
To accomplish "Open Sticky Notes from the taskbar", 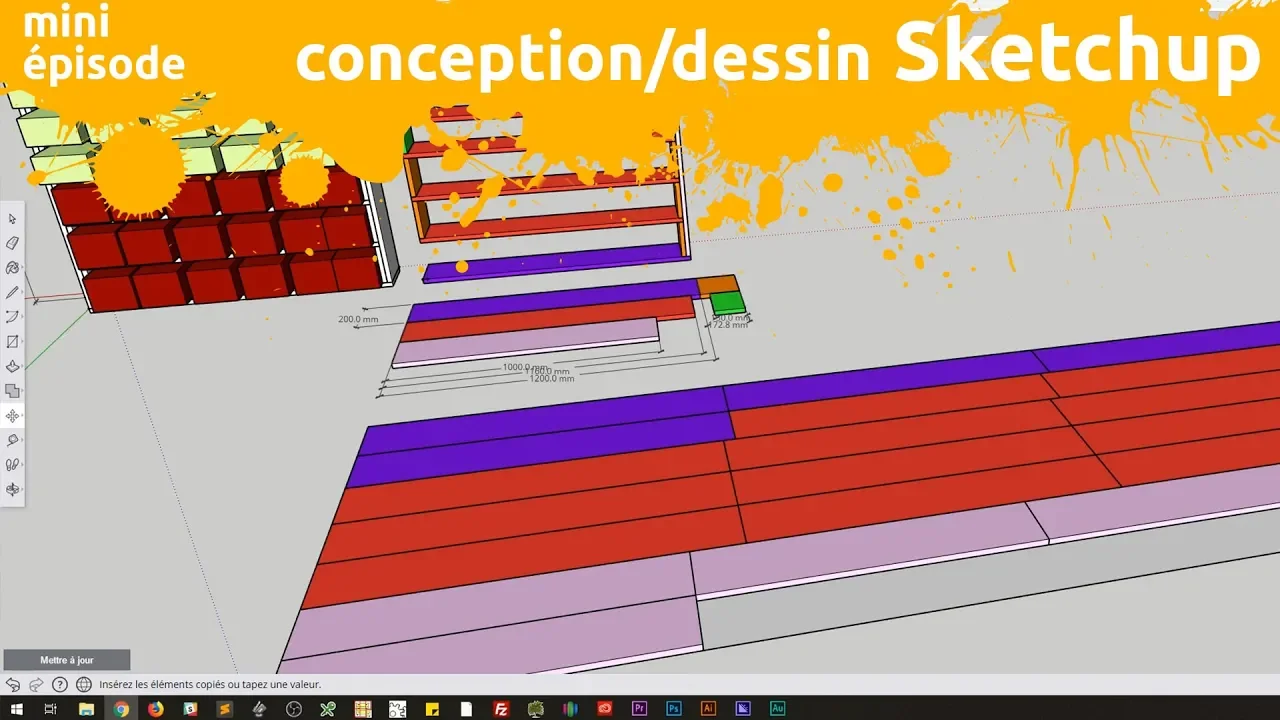I will pos(432,709).
